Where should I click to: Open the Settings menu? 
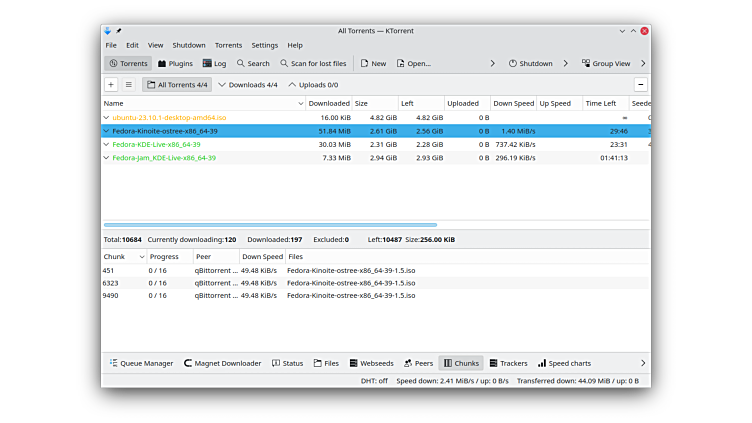[265, 45]
